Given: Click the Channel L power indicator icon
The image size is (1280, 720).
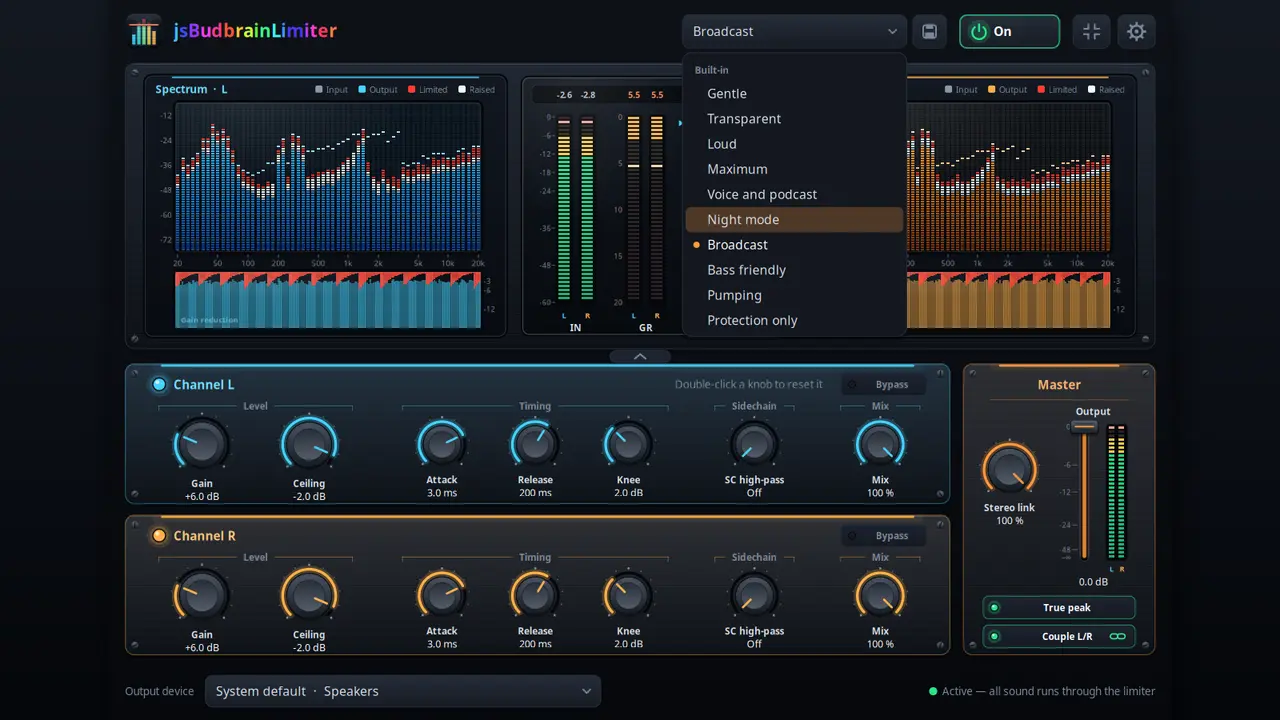Looking at the screenshot, I should point(159,385).
